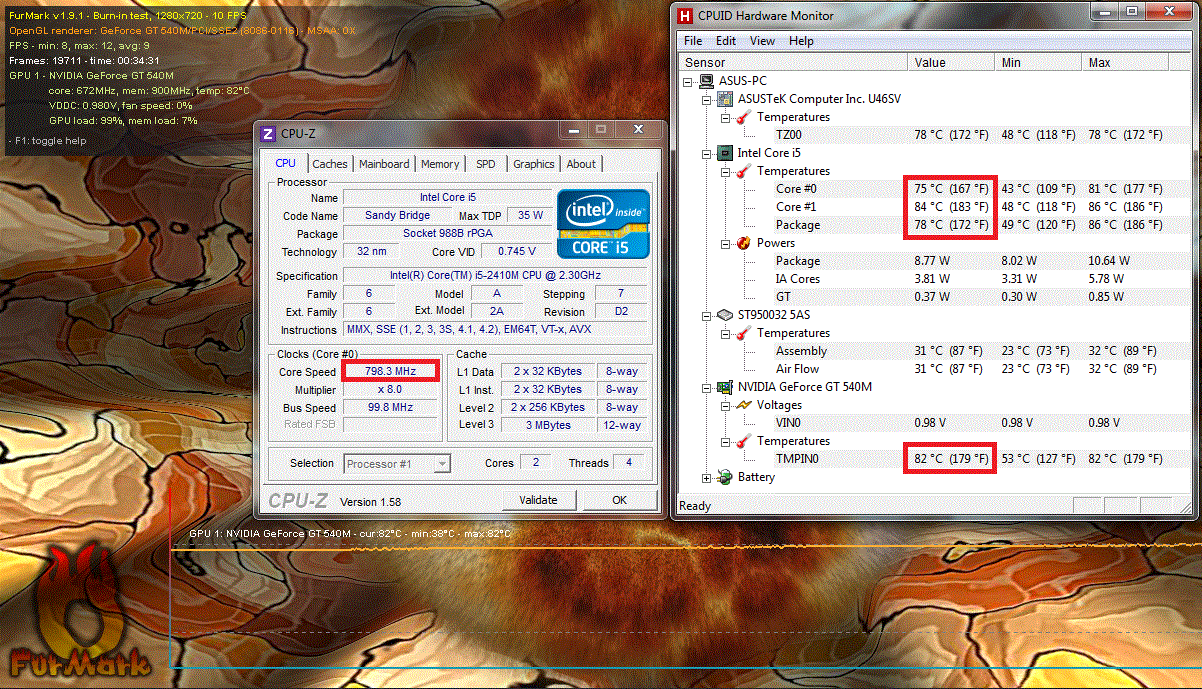Screen dimensions: 1202x689
Task: Click the Intel Core i5 logo badge
Action: coord(603,222)
